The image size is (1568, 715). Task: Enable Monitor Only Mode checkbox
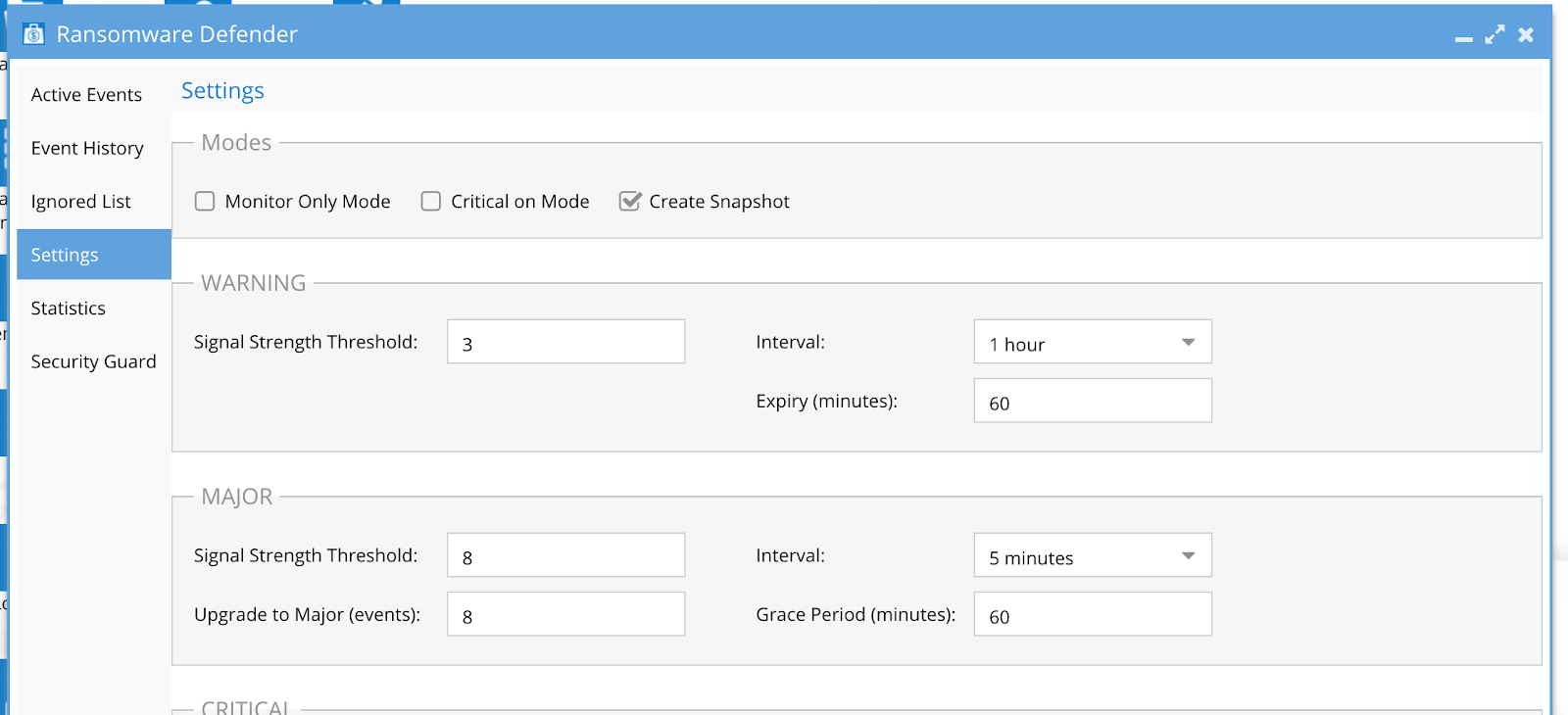(205, 201)
